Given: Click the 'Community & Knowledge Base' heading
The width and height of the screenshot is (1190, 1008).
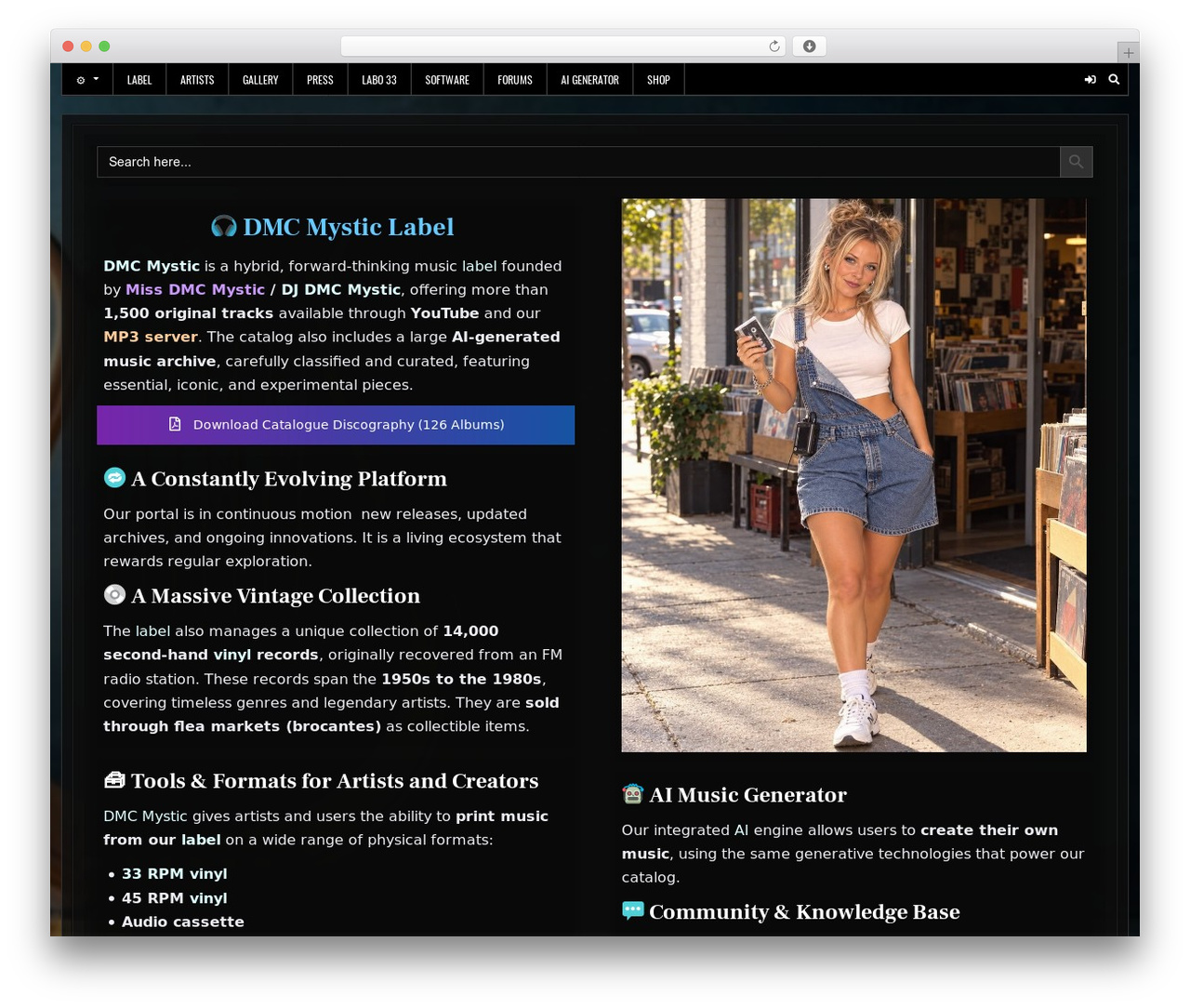Looking at the screenshot, I should 805,912.
